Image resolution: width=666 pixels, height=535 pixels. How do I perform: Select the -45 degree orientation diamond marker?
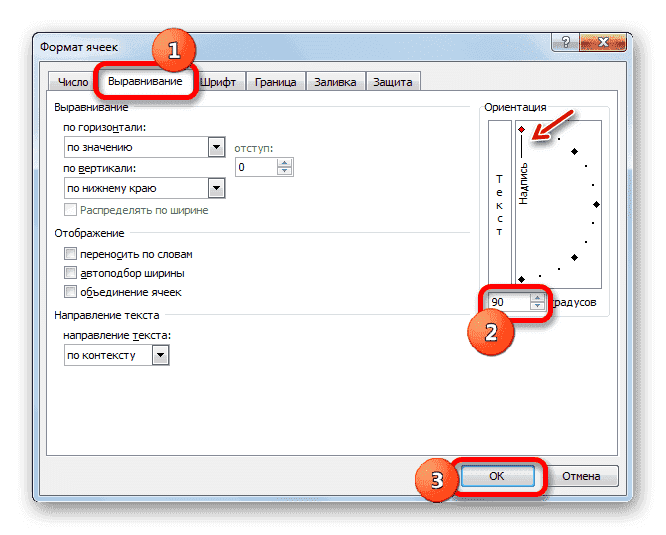click(x=574, y=257)
